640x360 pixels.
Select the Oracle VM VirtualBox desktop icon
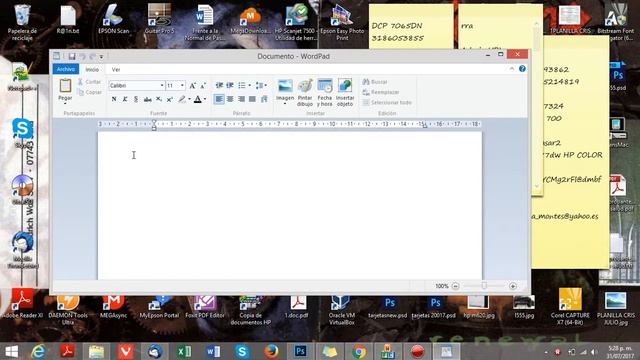342,311
